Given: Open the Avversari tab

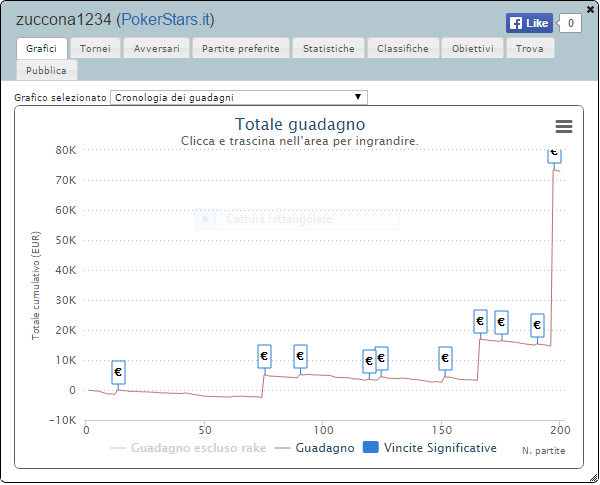Looking at the screenshot, I should pos(157,49).
